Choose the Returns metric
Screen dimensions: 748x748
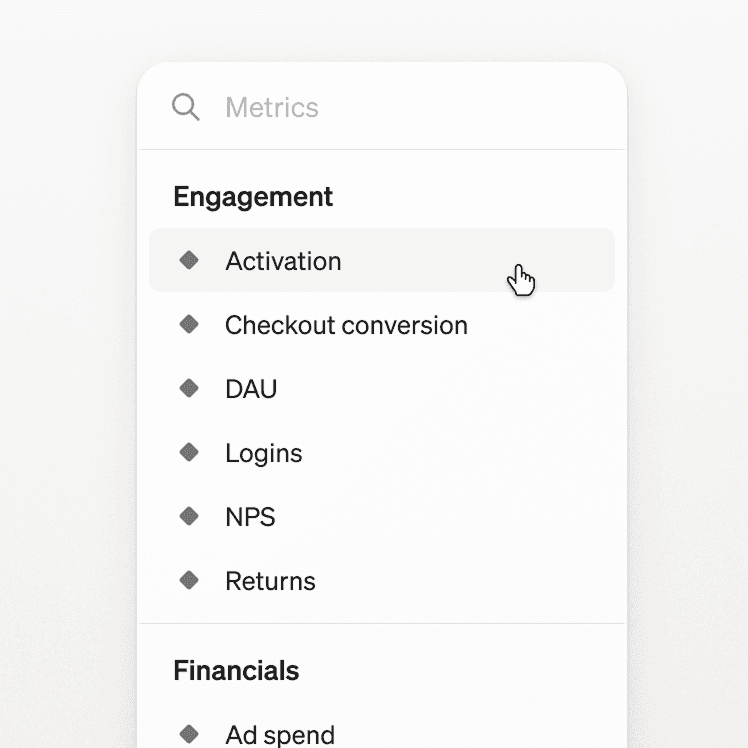coord(270,581)
